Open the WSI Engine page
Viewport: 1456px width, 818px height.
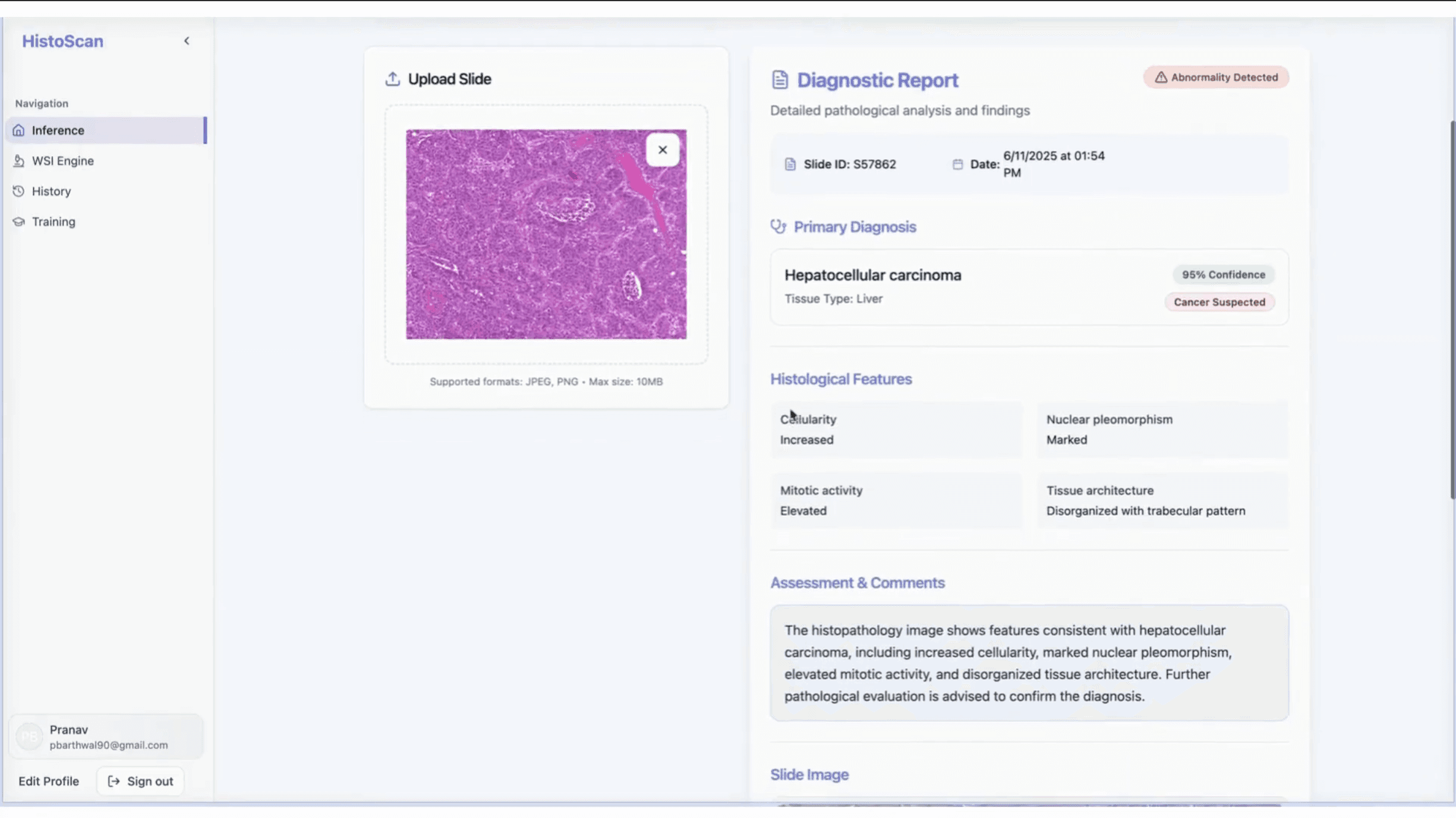[x=63, y=161]
